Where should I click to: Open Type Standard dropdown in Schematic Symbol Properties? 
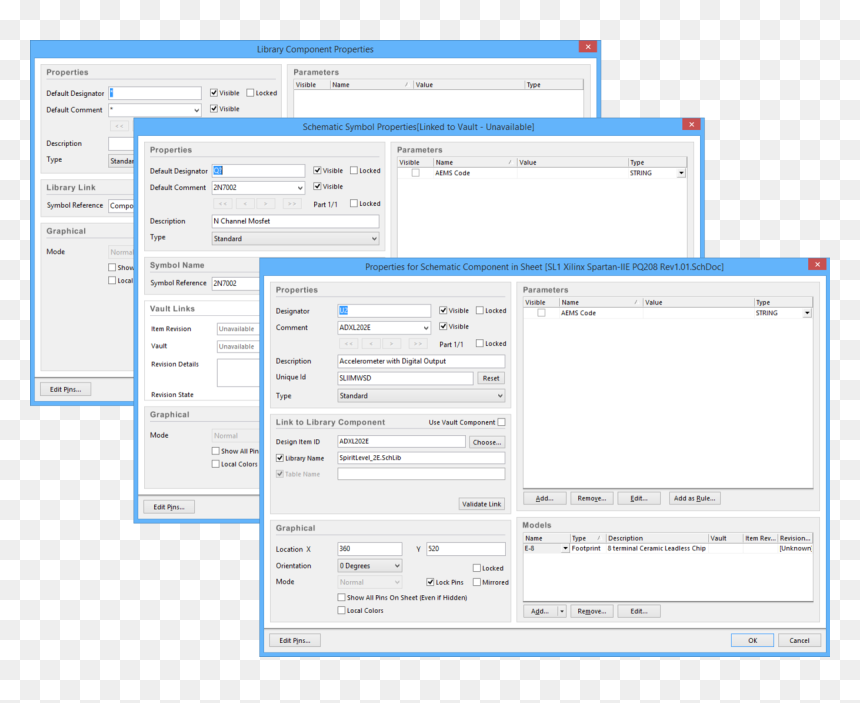374,239
